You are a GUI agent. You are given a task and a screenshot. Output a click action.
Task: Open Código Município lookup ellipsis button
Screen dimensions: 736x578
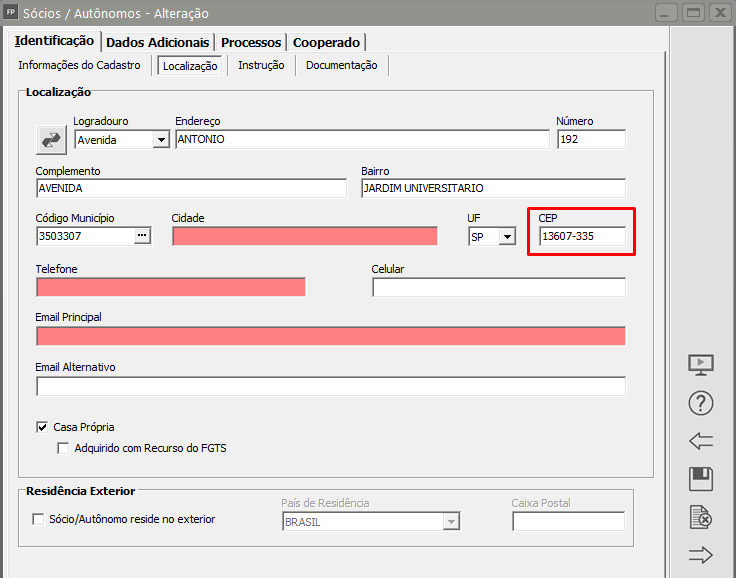(x=142, y=236)
